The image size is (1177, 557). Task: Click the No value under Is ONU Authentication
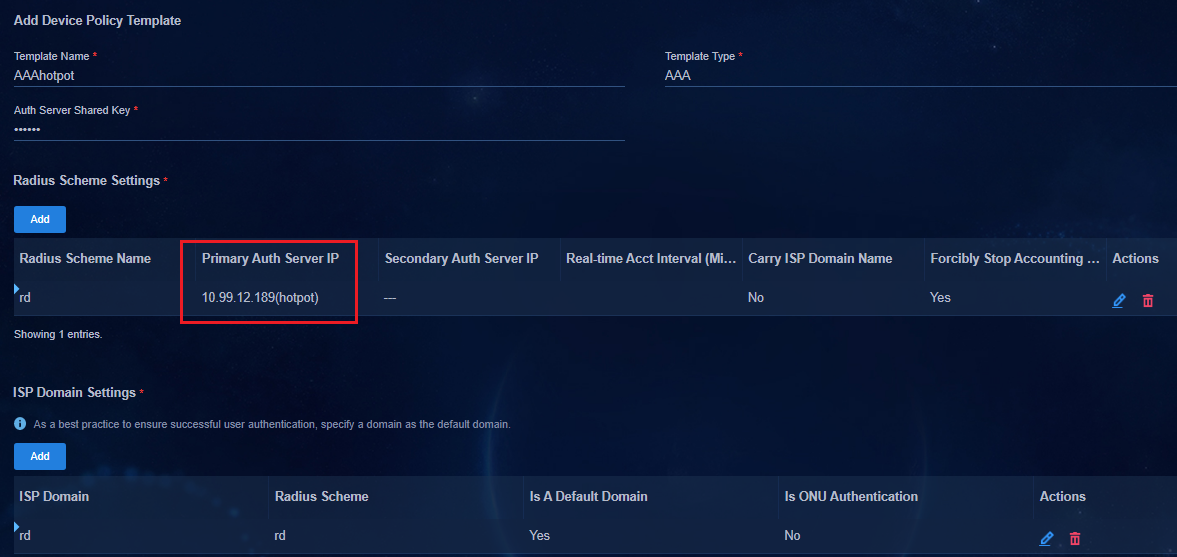coord(792,535)
